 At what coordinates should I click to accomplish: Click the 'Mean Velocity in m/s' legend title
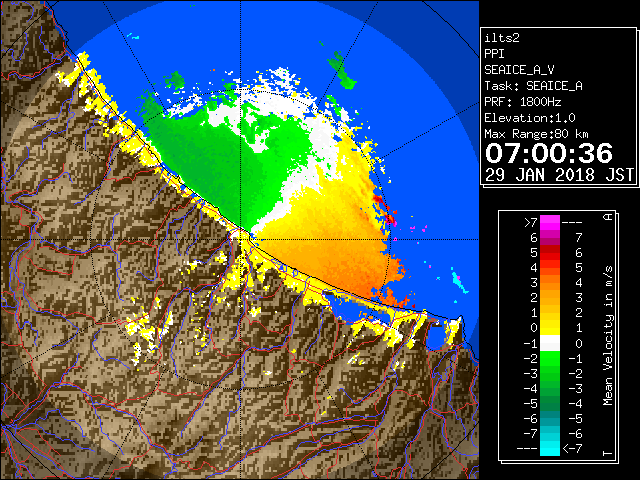[x=608, y=335]
